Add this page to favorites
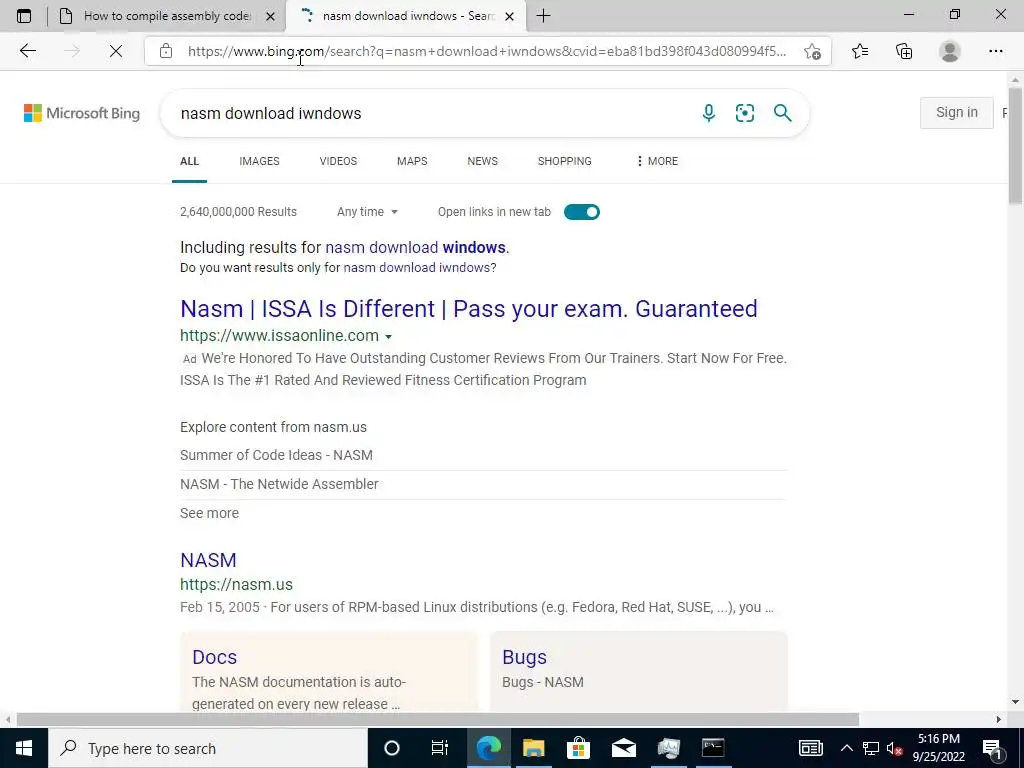This screenshot has width=1024, height=768. pos(812,51)
